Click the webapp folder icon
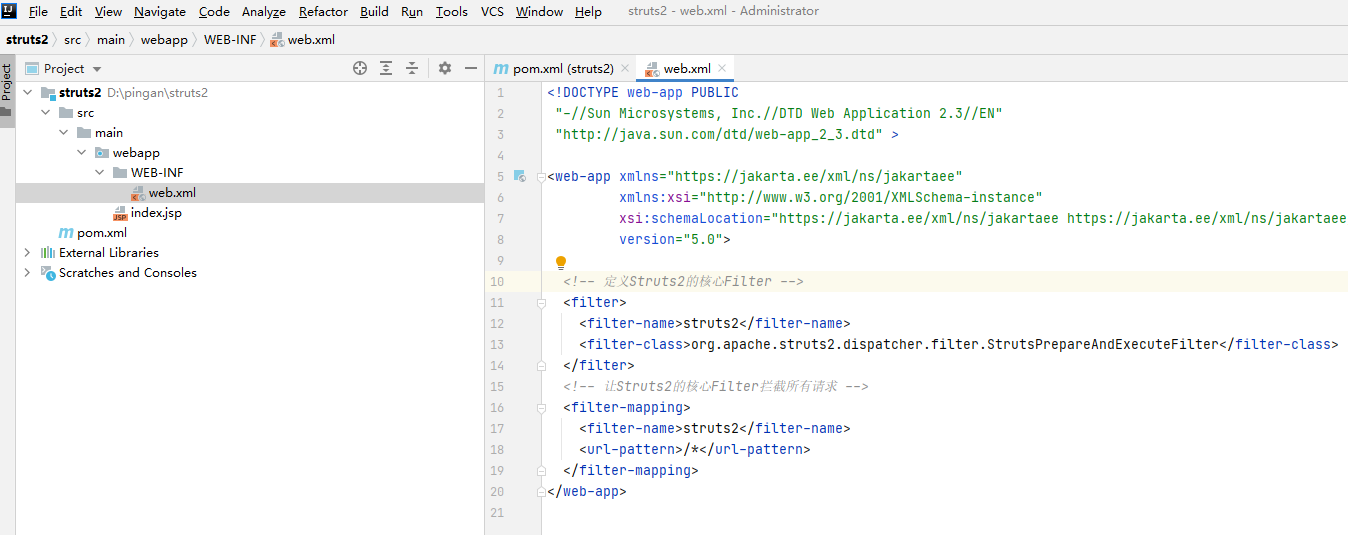This screenshot has width=1348, height=535. (x=102, y=153)
